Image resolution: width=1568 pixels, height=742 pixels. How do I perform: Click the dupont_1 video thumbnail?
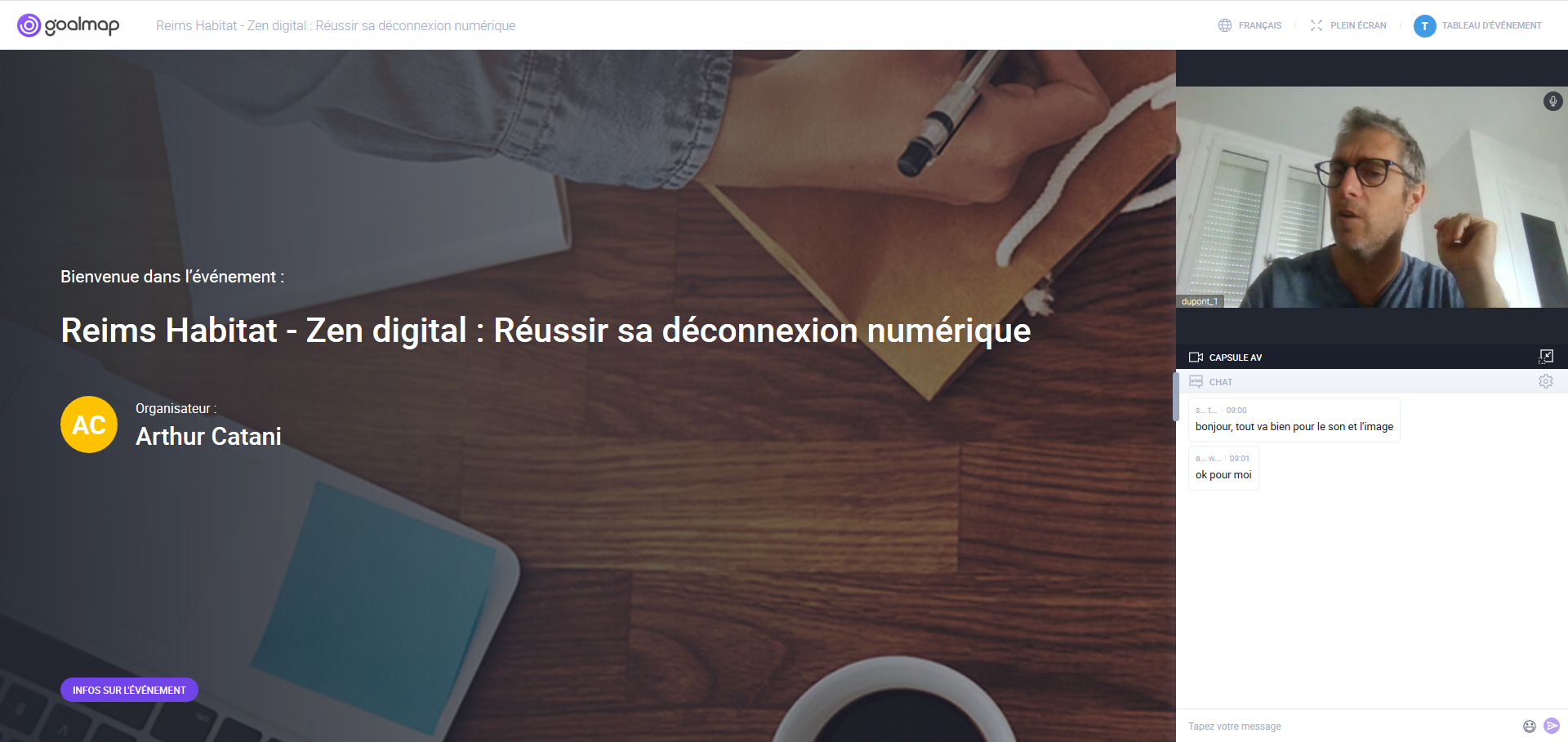[x=1371, y=197]
